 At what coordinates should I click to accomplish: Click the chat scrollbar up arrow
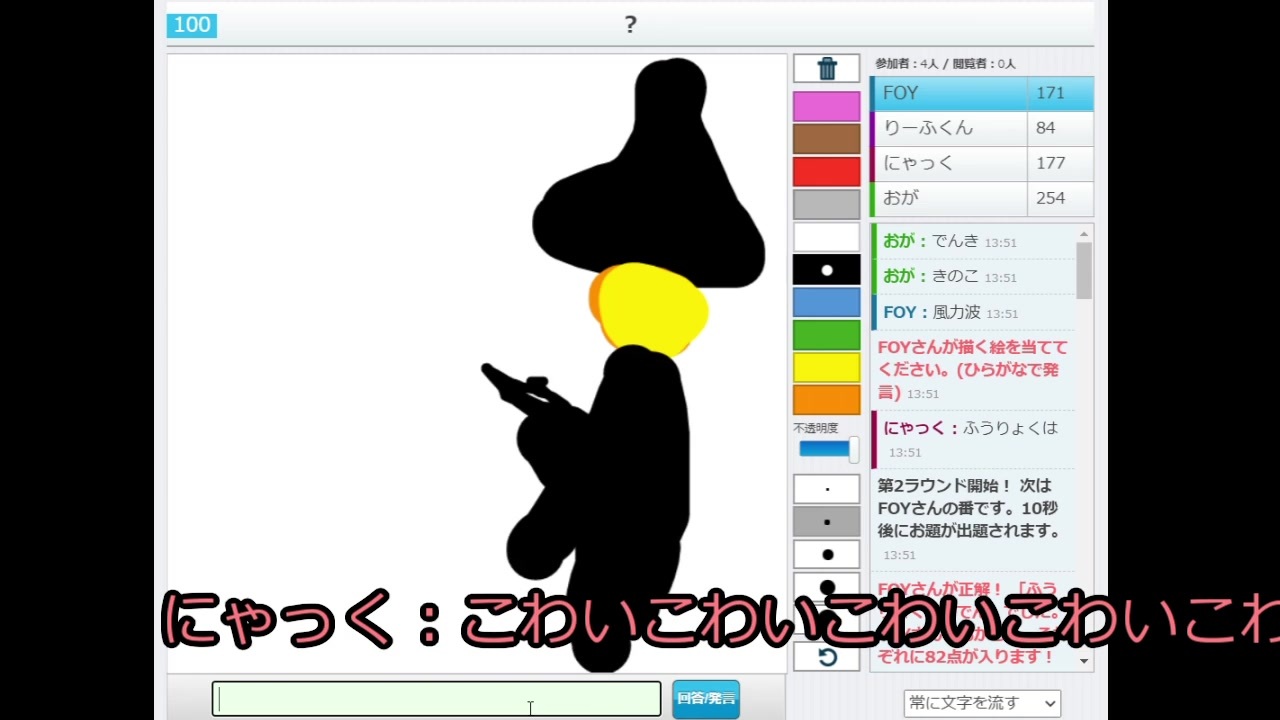1084,234
